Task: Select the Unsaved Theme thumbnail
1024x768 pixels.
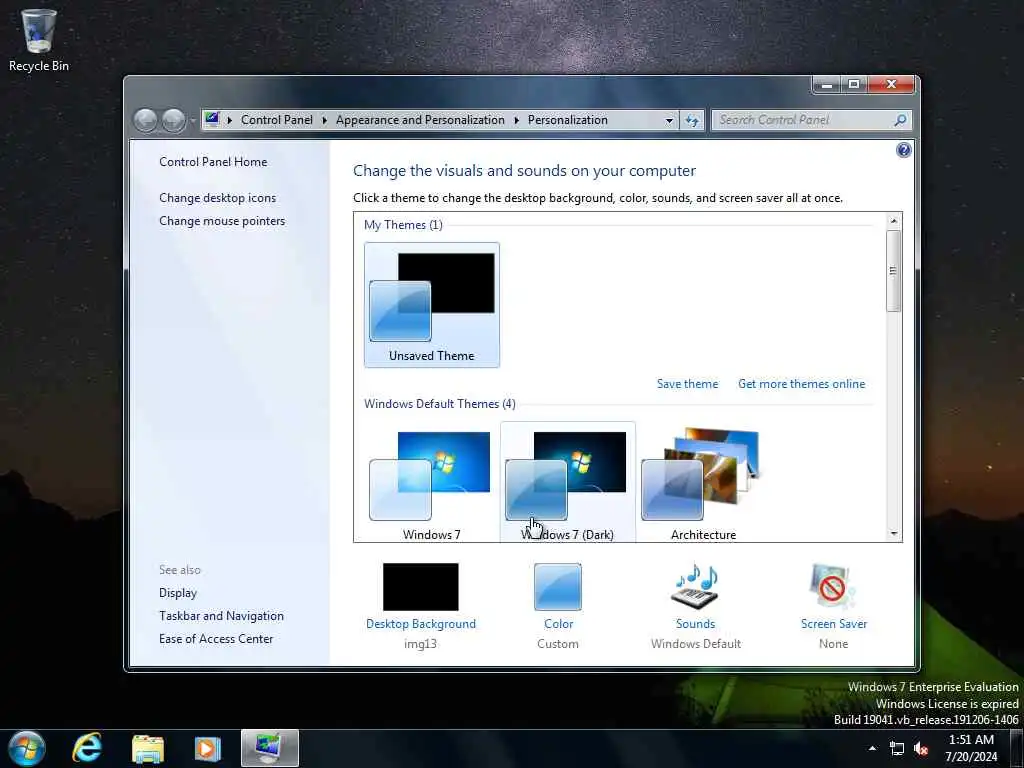Action: (x=432, y=305)
